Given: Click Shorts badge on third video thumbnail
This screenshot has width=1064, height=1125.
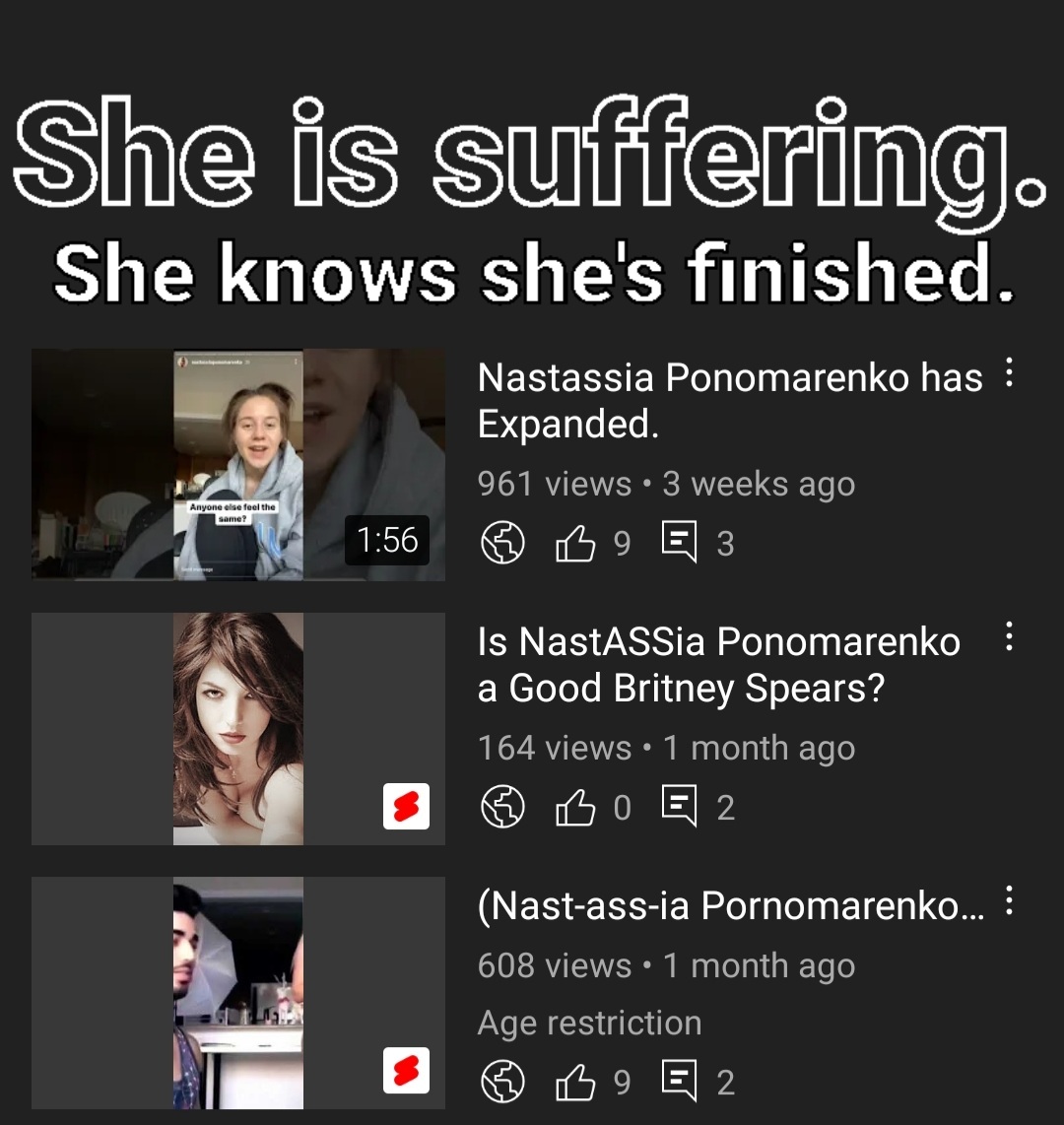Looking at the screenshot, I should click(x=406, y=1071).
